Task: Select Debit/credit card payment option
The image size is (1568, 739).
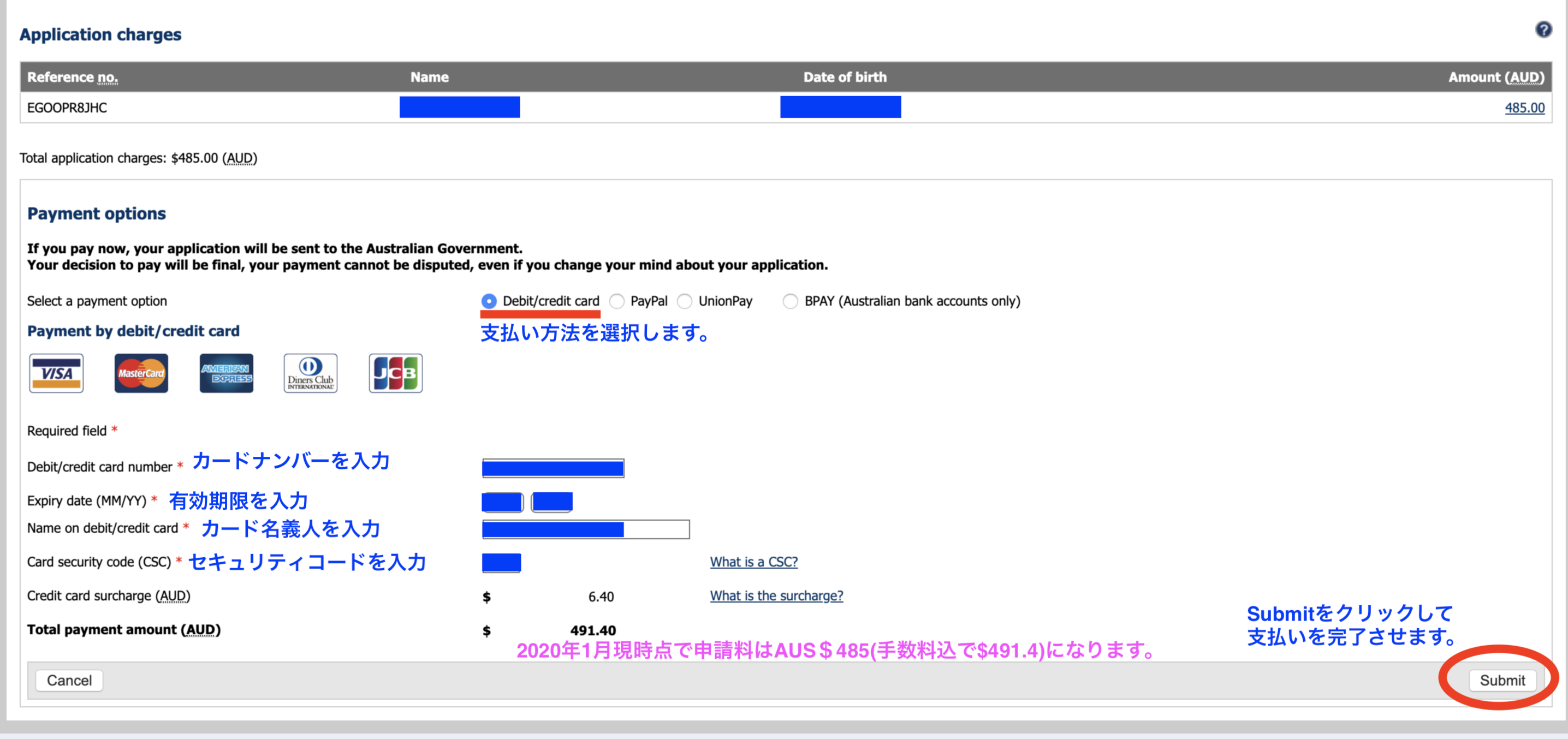Action: (x=489, y=301)
